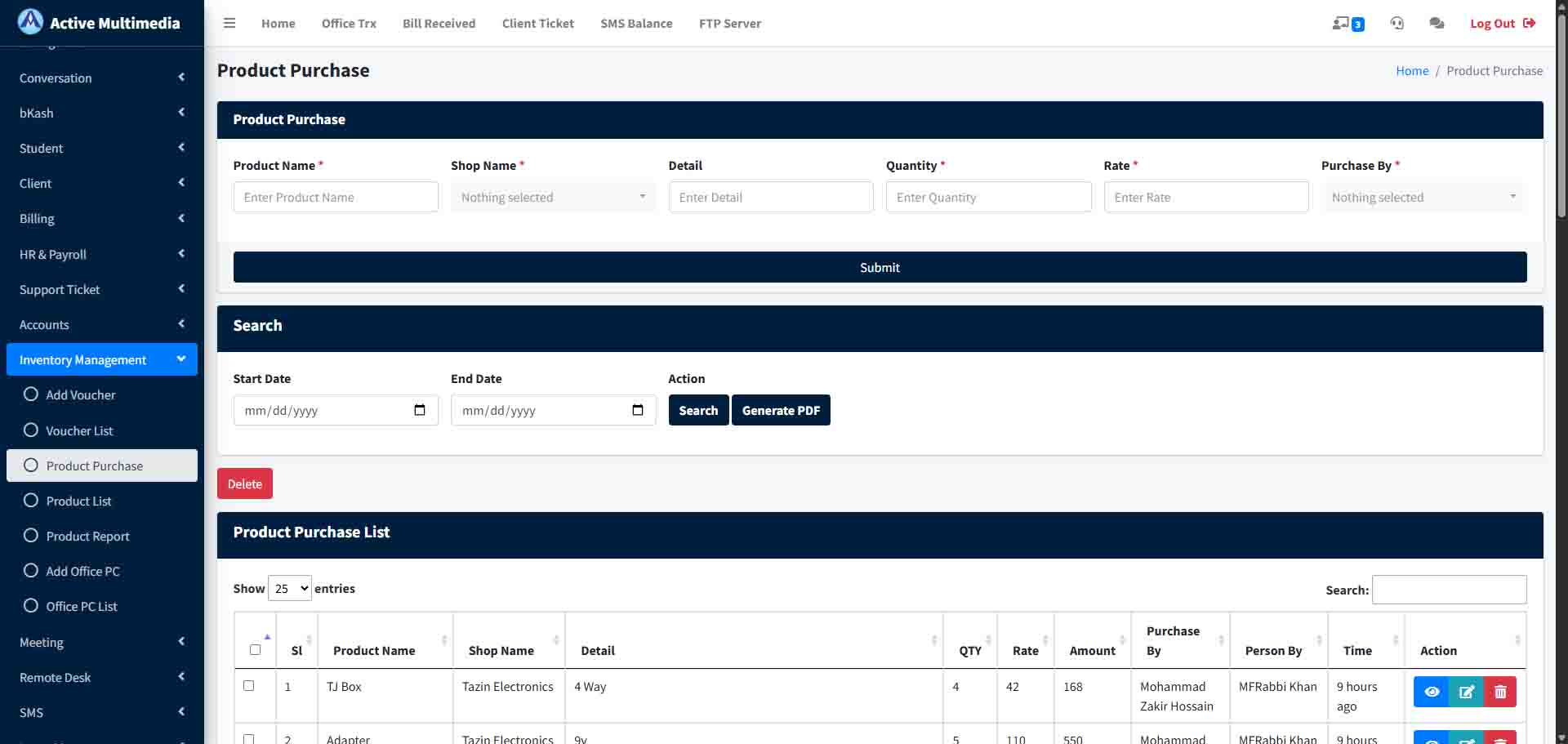1568x744 pixels.
Task: Submit the product purchase form
Action: (x=880, y=267)
